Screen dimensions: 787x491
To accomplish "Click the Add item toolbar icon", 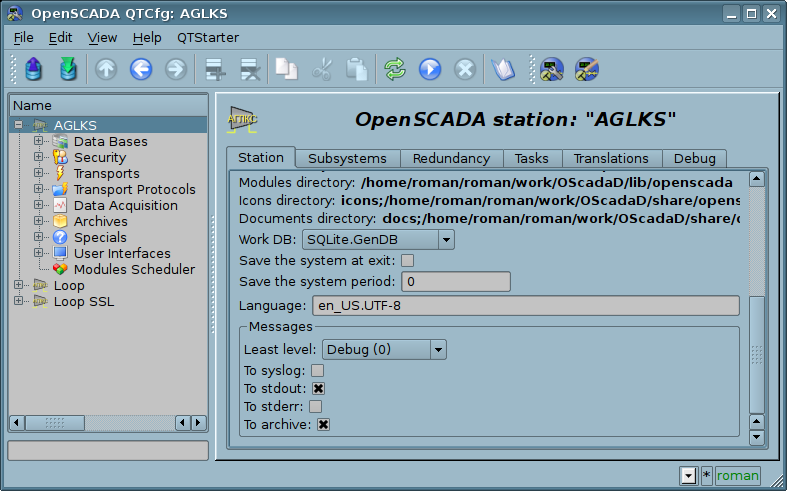I will [x=212, y=69].
